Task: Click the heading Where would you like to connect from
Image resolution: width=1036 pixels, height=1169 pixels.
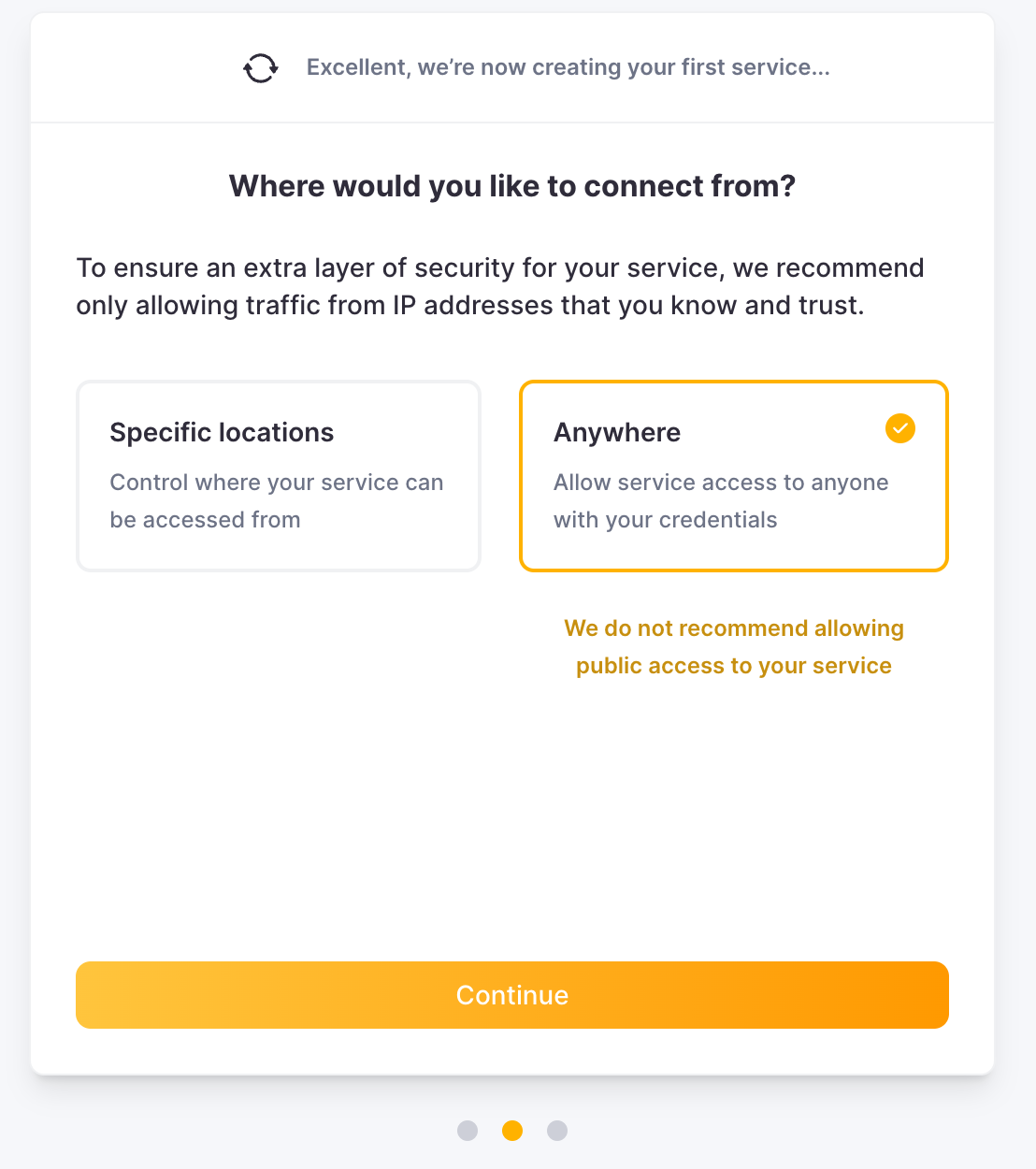Action: click(512, 186)
